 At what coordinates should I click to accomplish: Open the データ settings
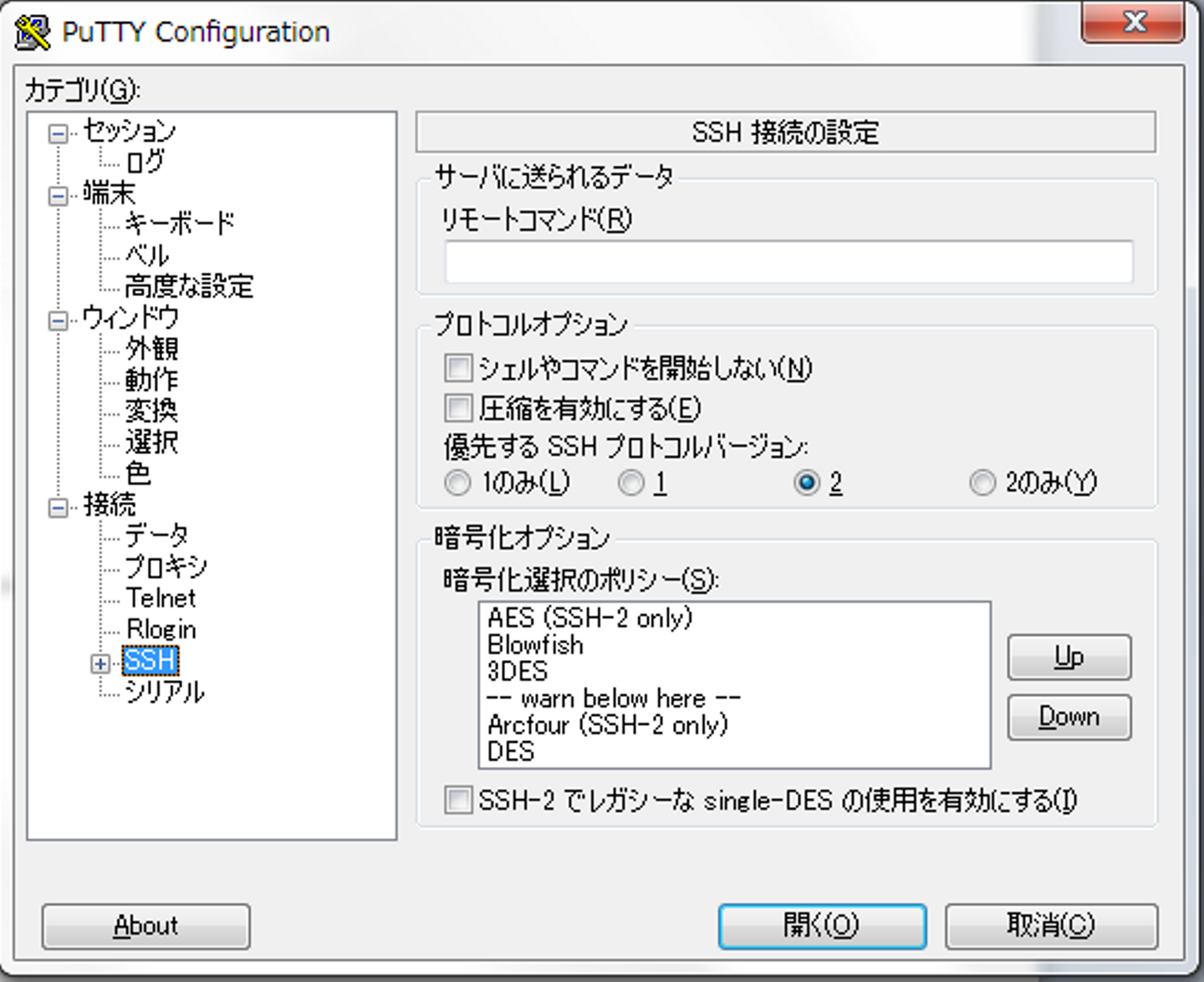[156, 535]
